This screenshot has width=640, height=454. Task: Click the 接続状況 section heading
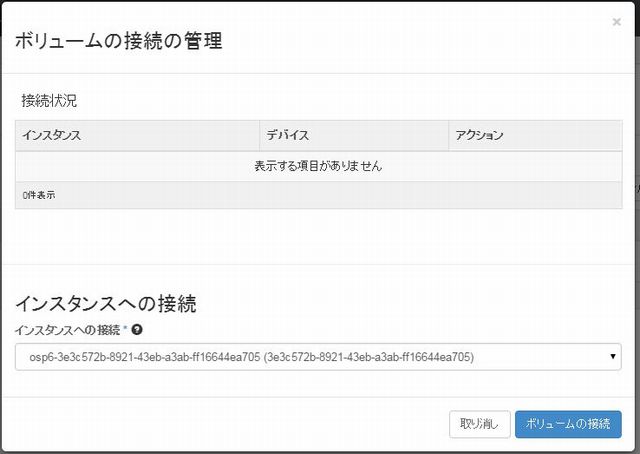pos(48,101)
